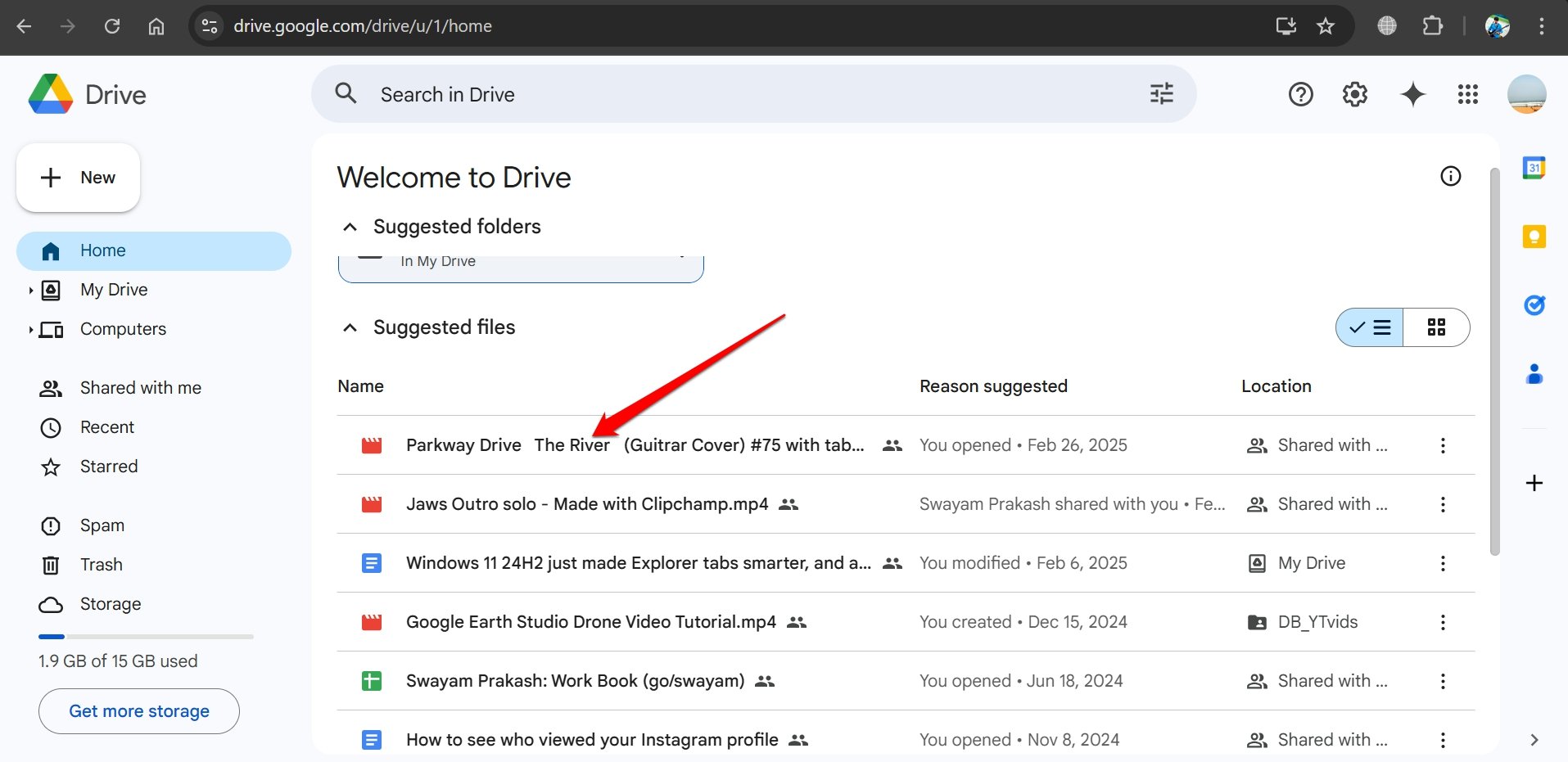This screenshot has width=1568, height=762.
Task: Click the browser reload button
Action: click(112, 26)
